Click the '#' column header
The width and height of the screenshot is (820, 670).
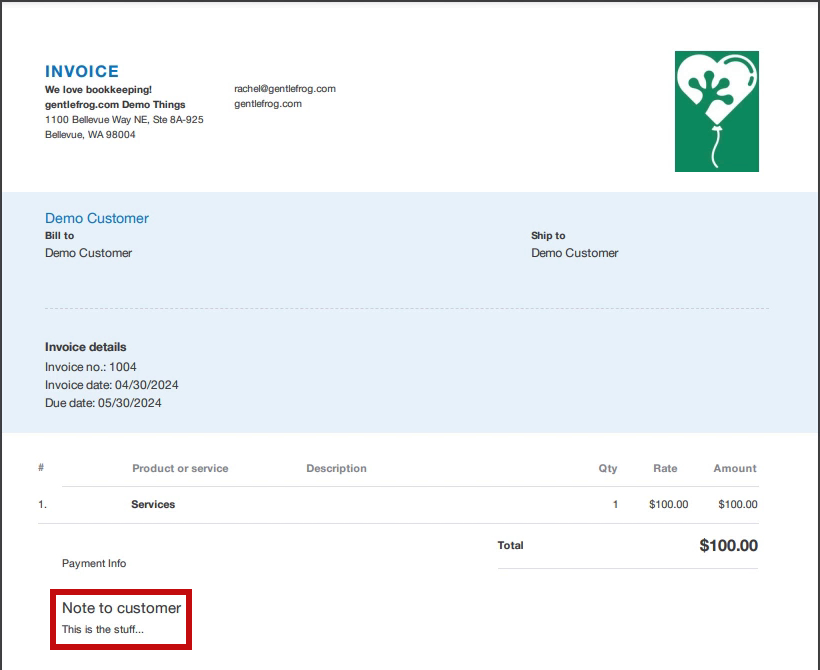point(41,467)
